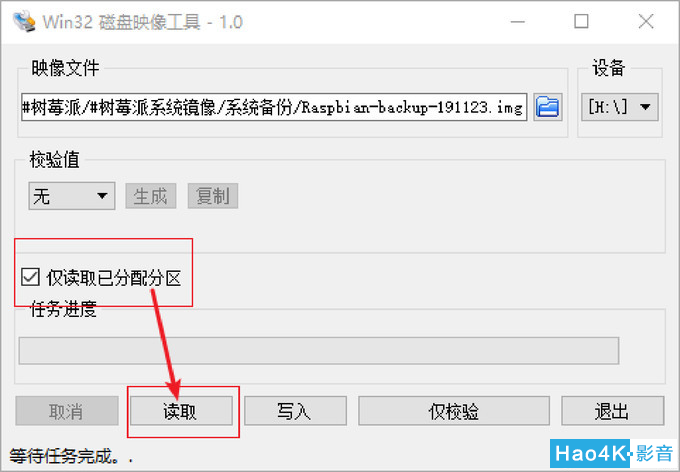Screen dimensions: 680x472
Task: Click the Hao4K 影音 watermark logo
Action: (x=613, y=454)
